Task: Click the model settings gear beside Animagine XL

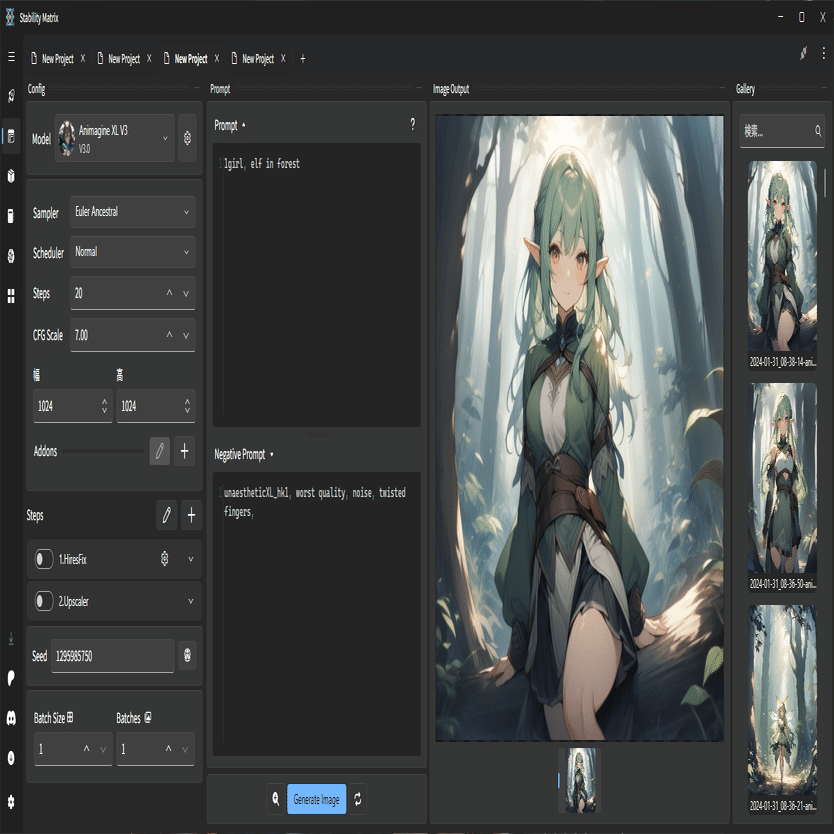Action: 186,139
